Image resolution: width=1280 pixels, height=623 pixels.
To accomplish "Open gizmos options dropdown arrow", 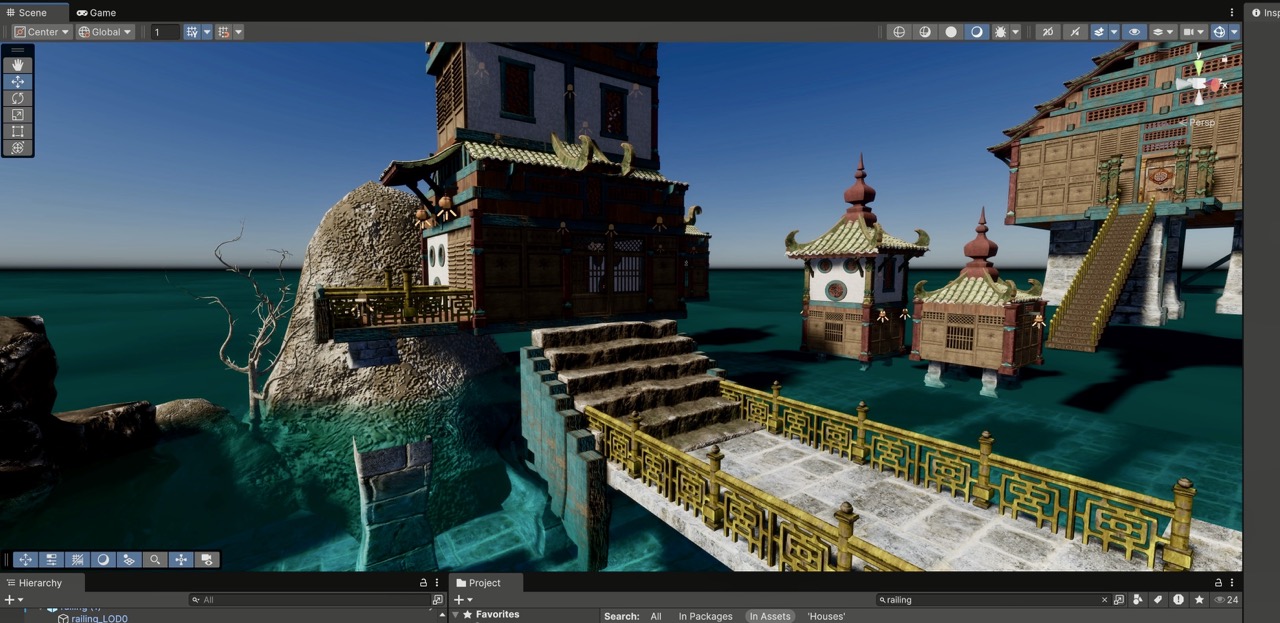I will (x=1234, y=32).
